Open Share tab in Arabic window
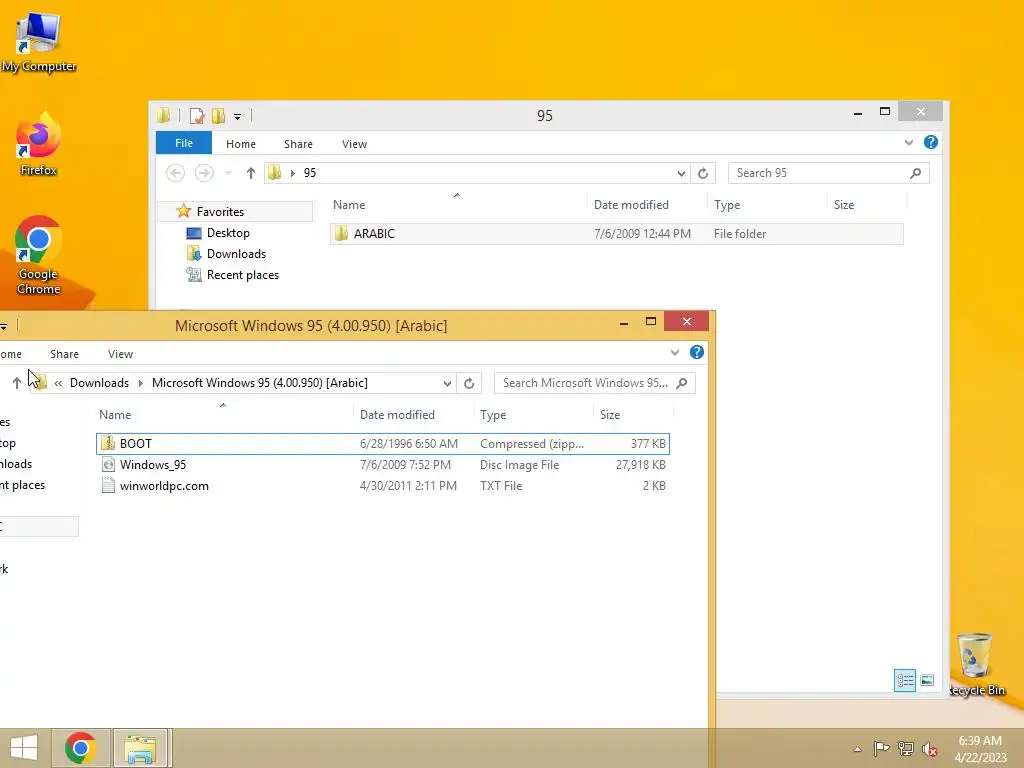This screenshot has height=768, width=1024. (64, 354)
